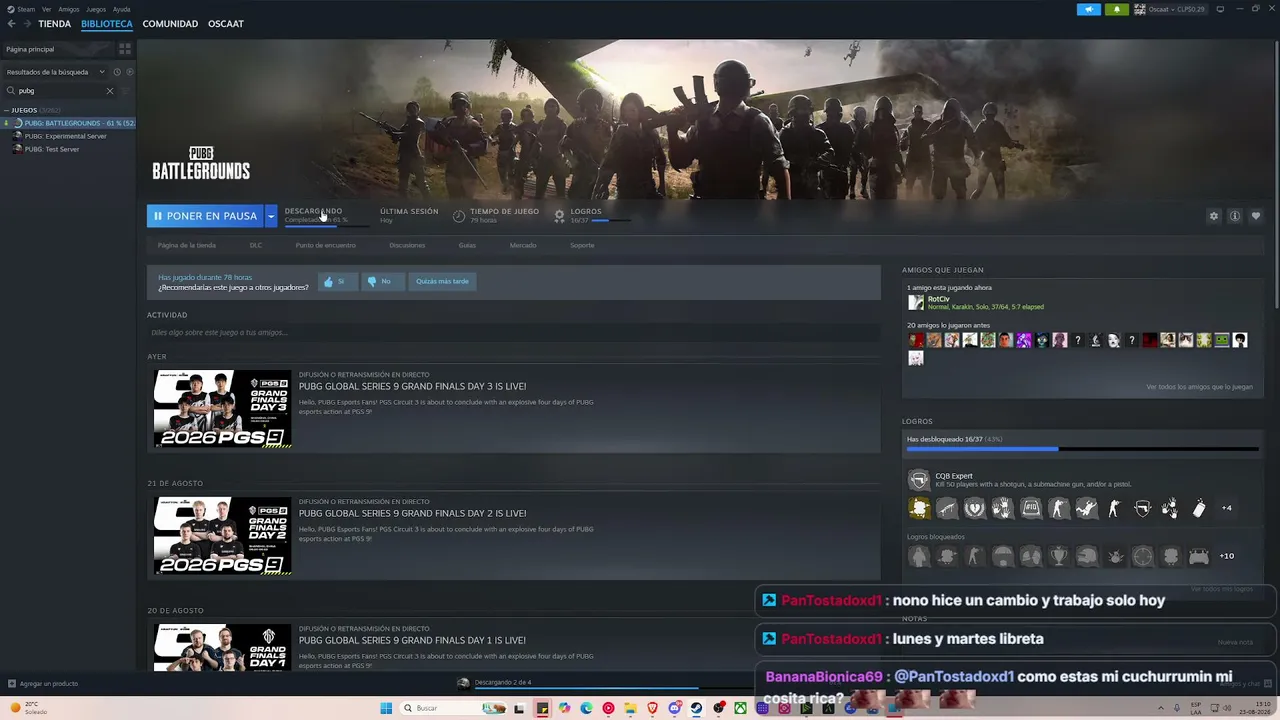1280x720 pixels.
Task: Go back with the navigation arrow
Action: [11, 24]
